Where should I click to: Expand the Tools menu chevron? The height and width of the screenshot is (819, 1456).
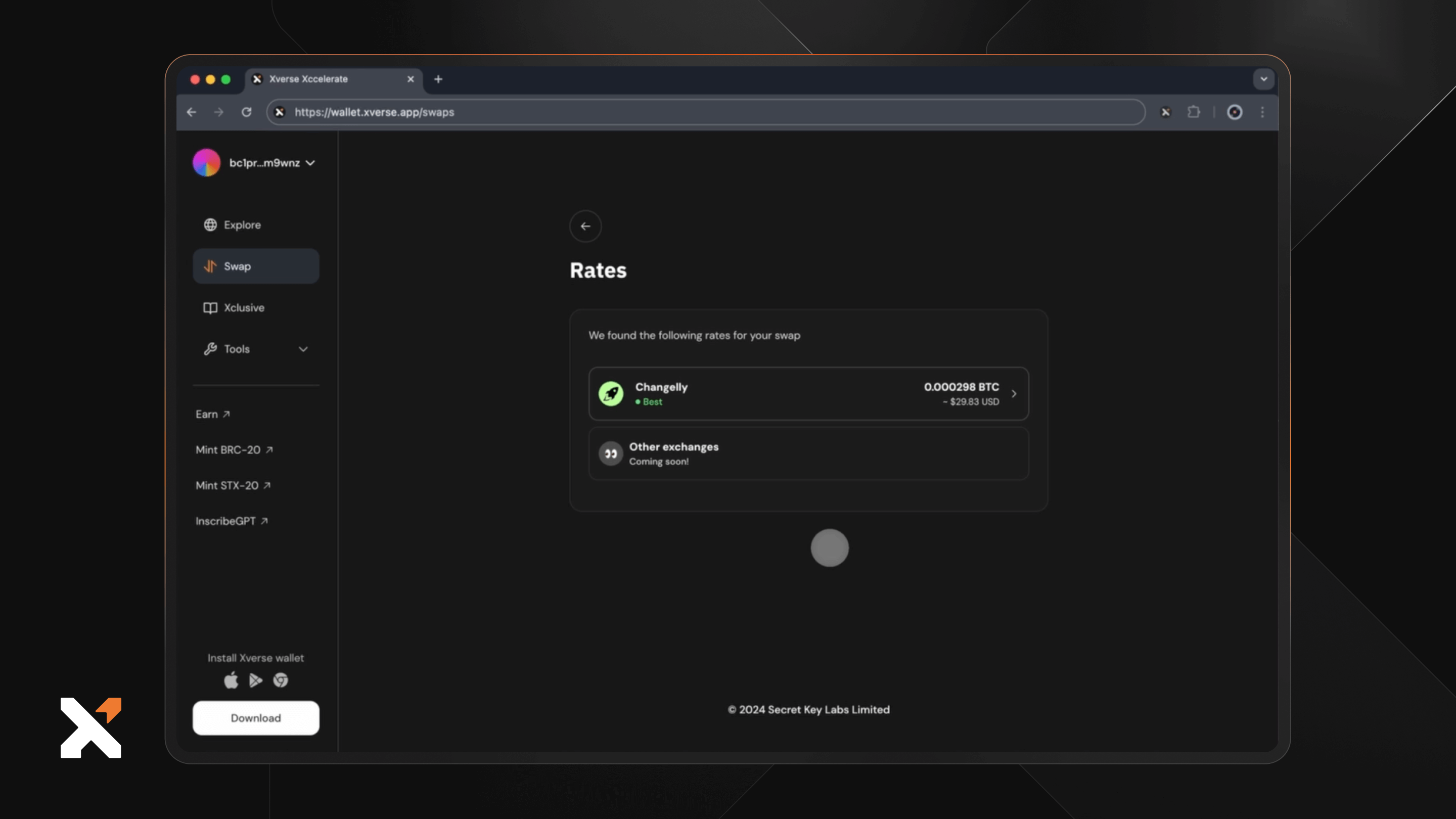pyautogui.click(x=303, y=349)
